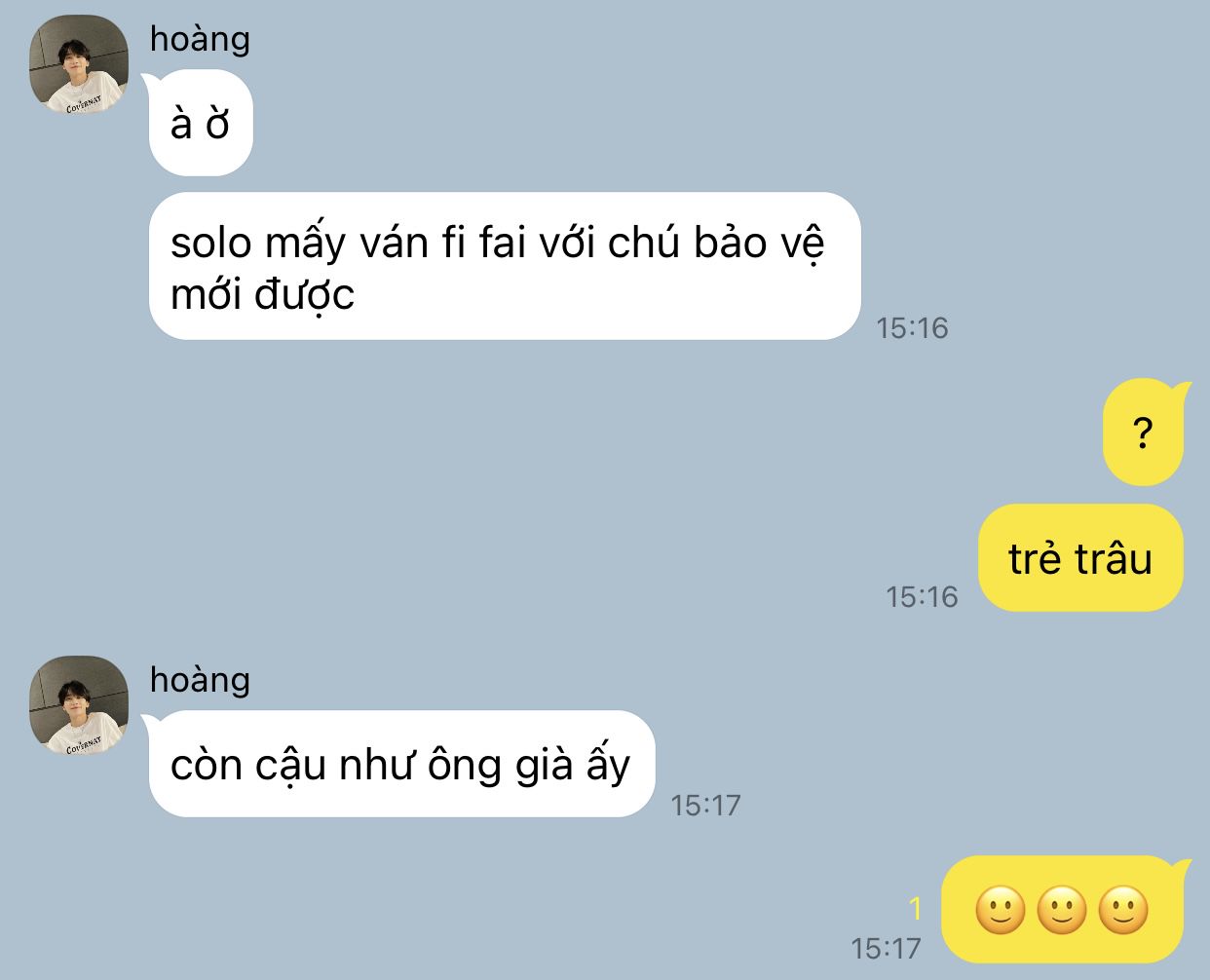Select the "còn cậu như ông già ấy" bubble
The image size is (1210, 980).
tap(401, 764)
